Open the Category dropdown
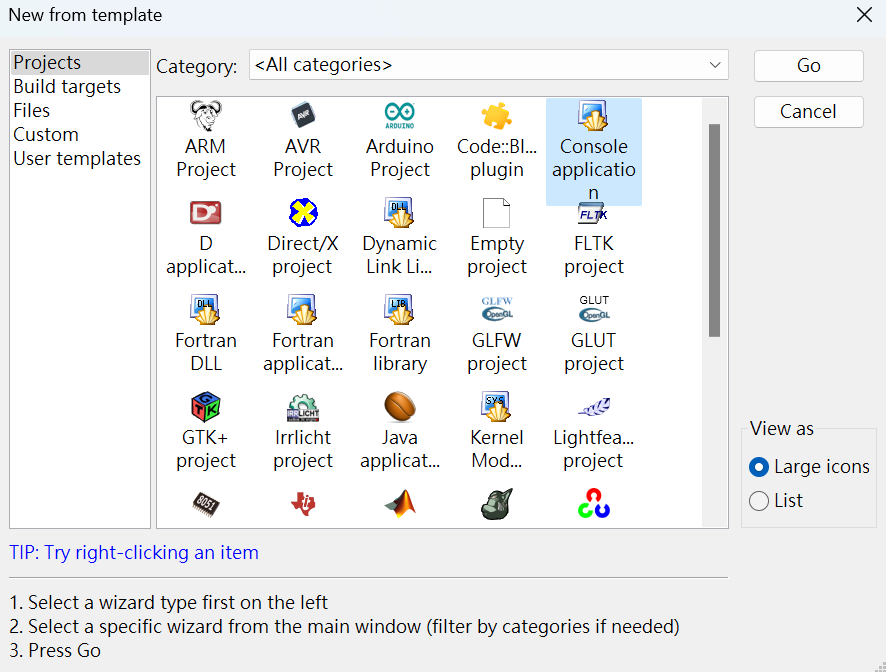The image size is (886, 672). (489, 64)
